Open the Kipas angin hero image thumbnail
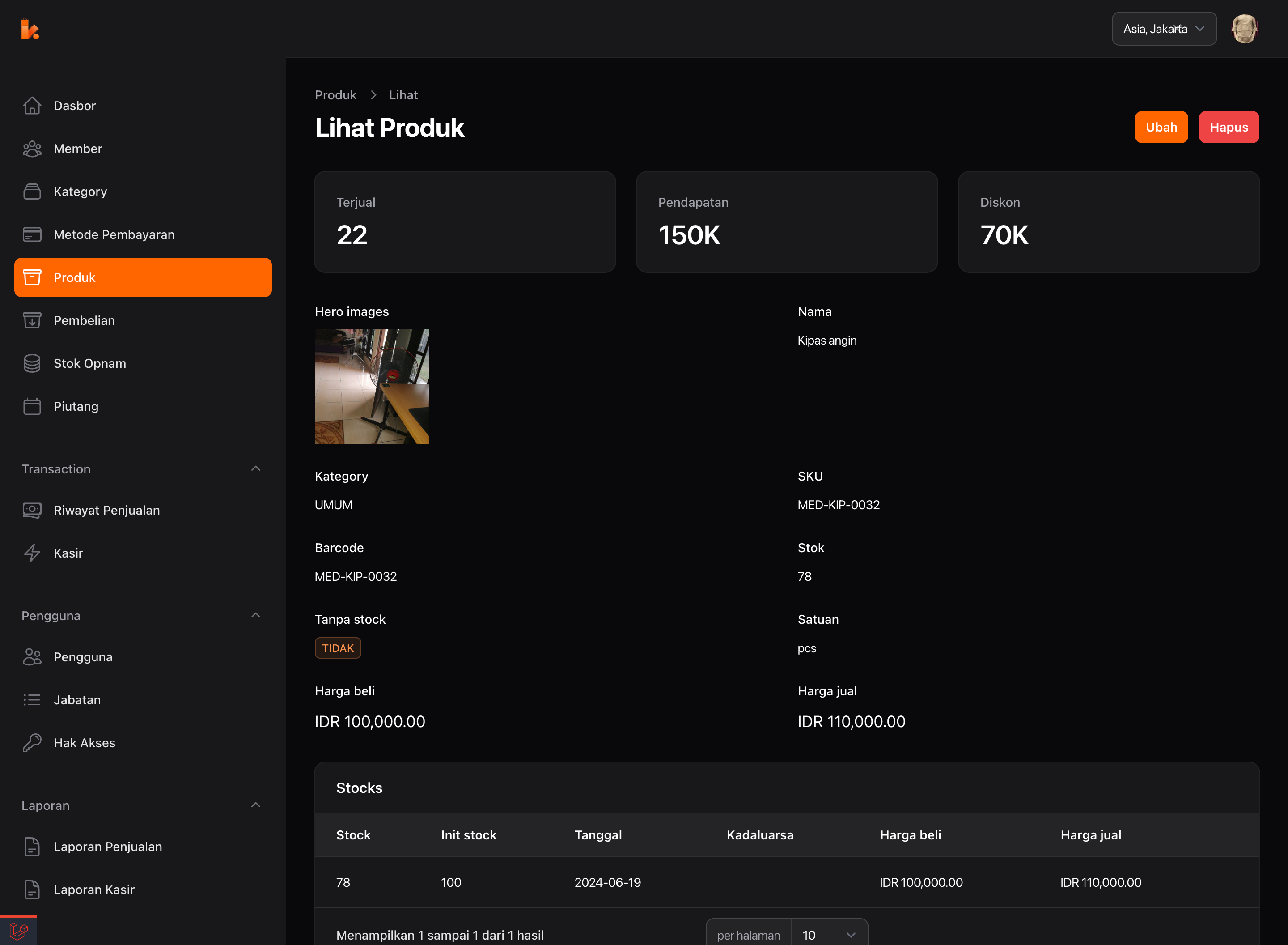Viewport: 1288px width, 945px height. 372,386
